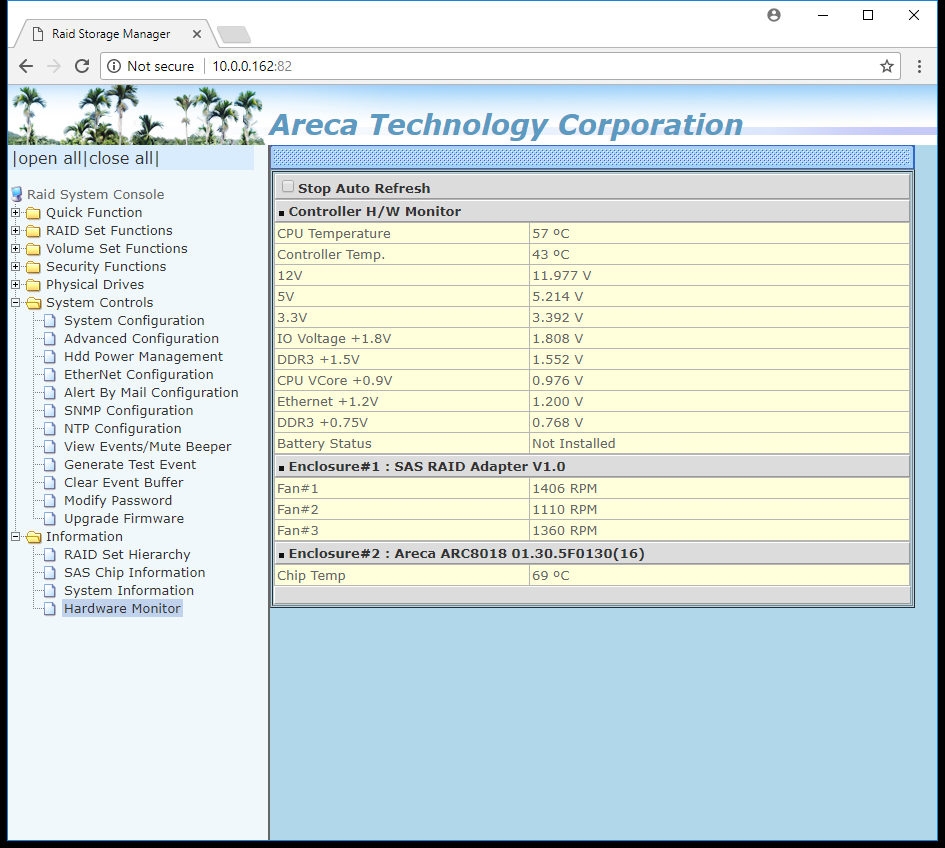Click the Chip Temp value 69 ºC

tap(550, 576)
